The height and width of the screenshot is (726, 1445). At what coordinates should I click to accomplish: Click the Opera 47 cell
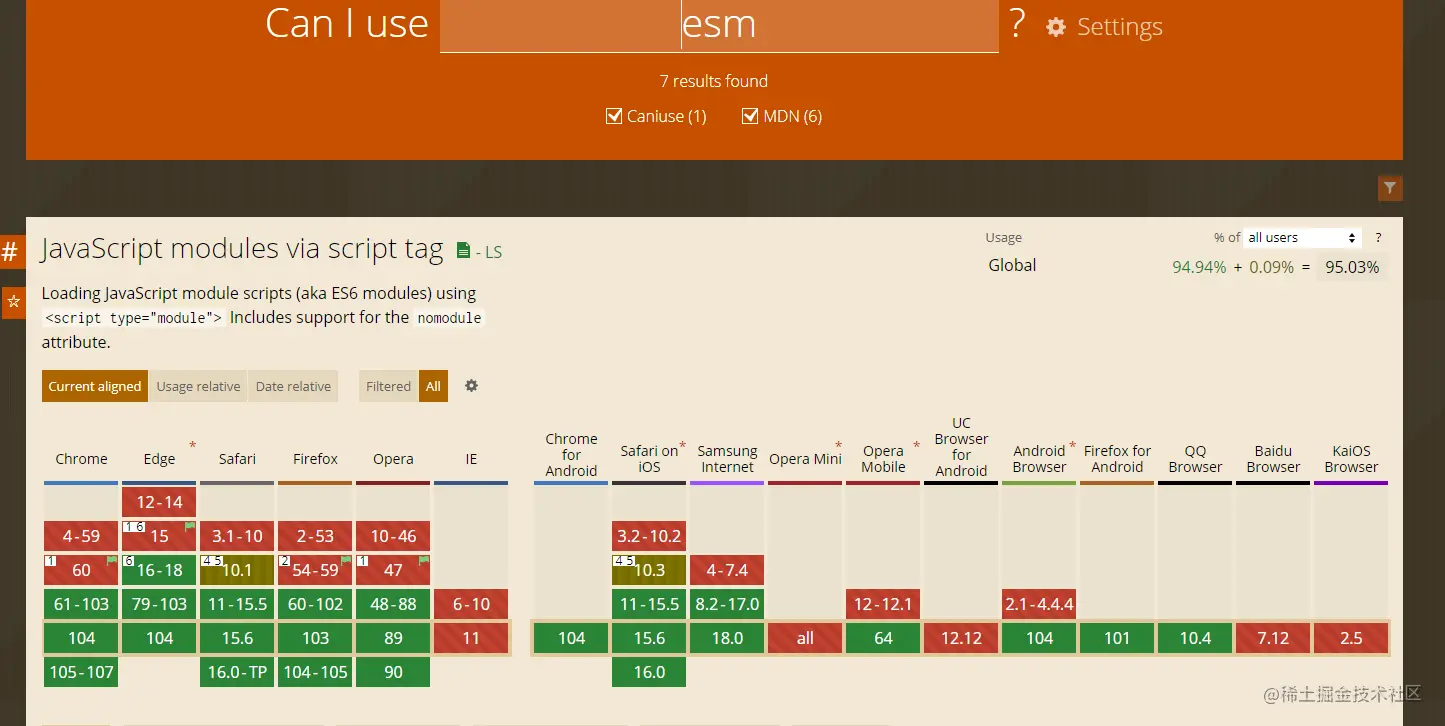[x=393, y=570]
